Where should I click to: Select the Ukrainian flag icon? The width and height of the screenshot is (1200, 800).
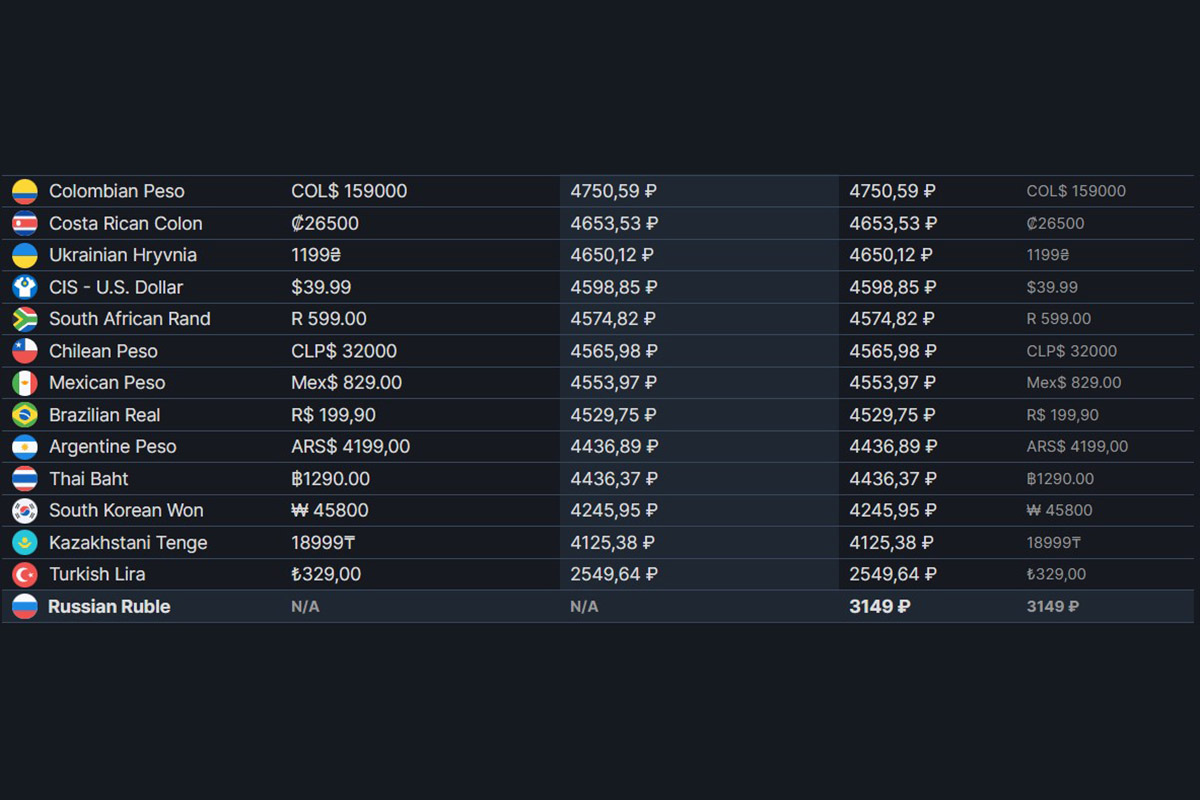click(25, 255)
